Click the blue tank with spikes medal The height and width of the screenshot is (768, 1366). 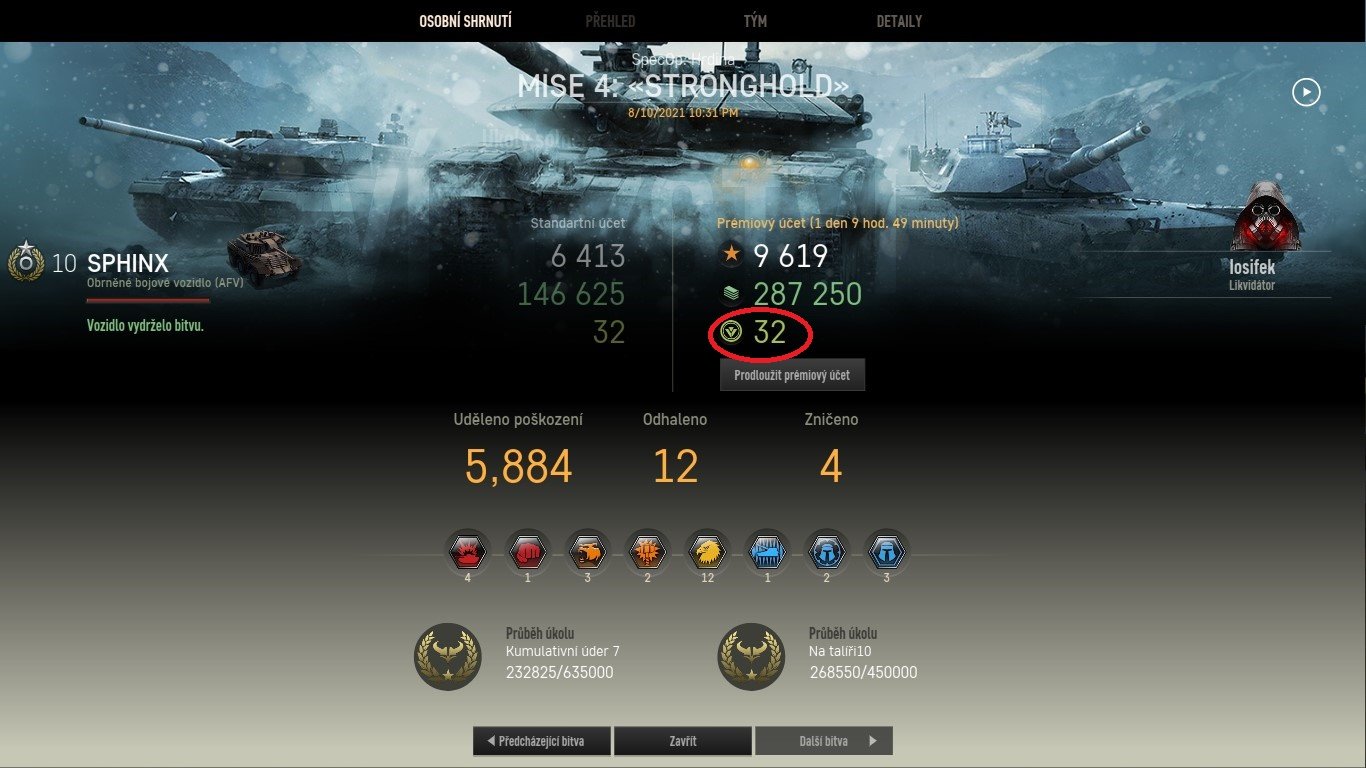click(x=767, y=551)
